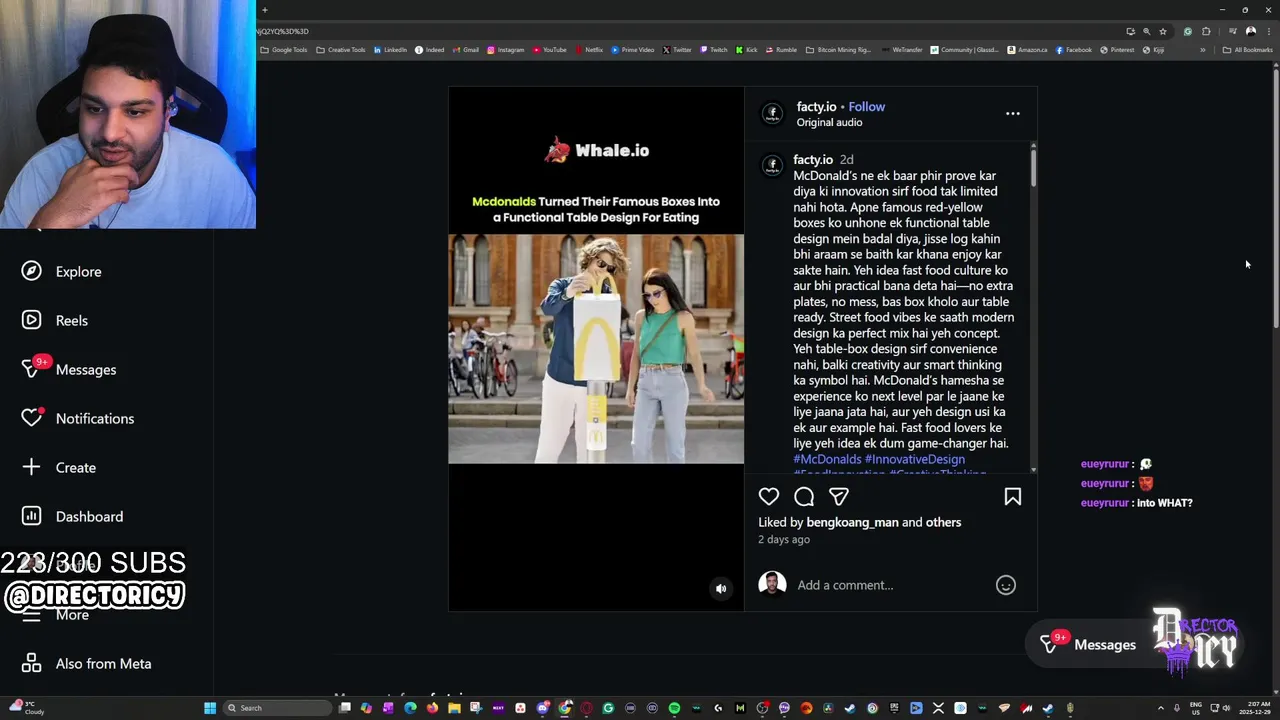Open facty.io profile picture in post header

pos(772,114)
